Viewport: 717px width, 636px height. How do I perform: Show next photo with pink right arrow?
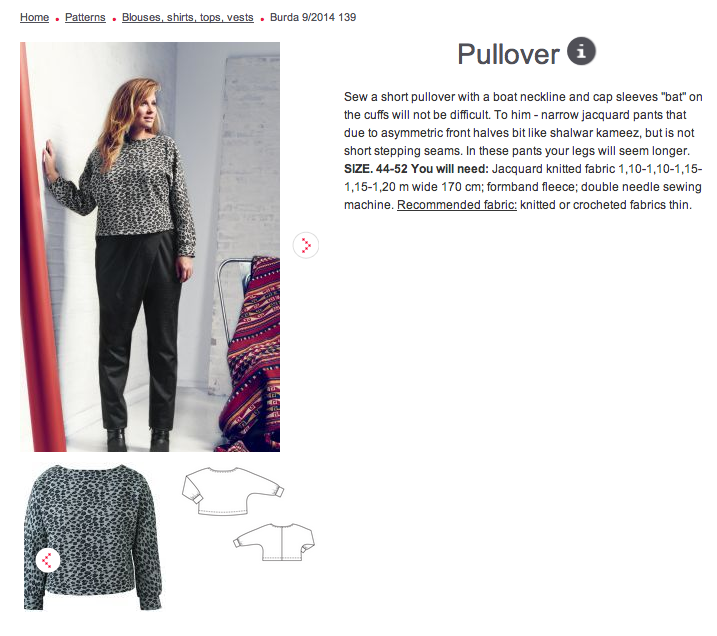tap(306, 246)
